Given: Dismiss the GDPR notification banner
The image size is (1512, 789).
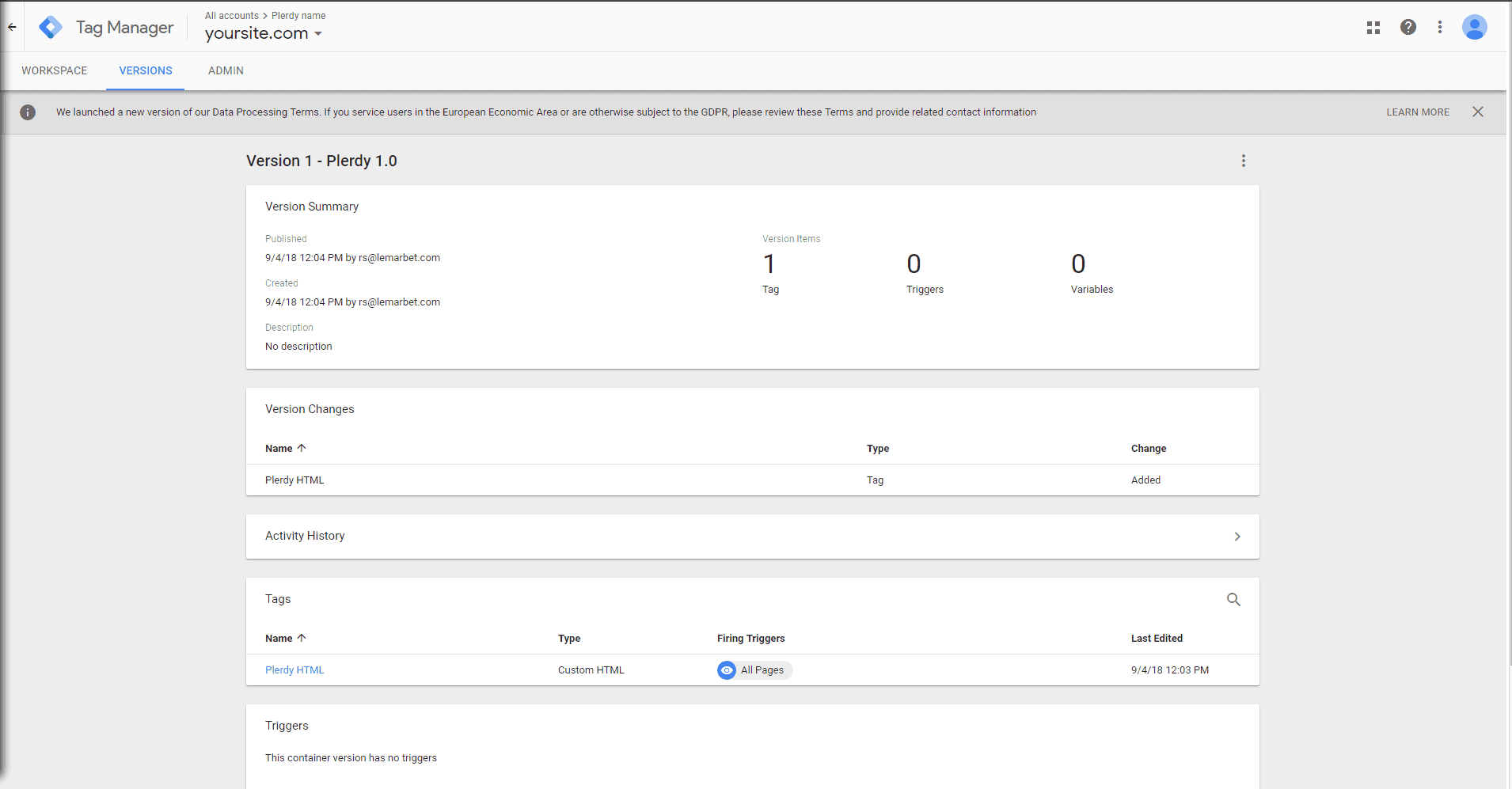Looking at the screenshot, I should pos(1478,112).
